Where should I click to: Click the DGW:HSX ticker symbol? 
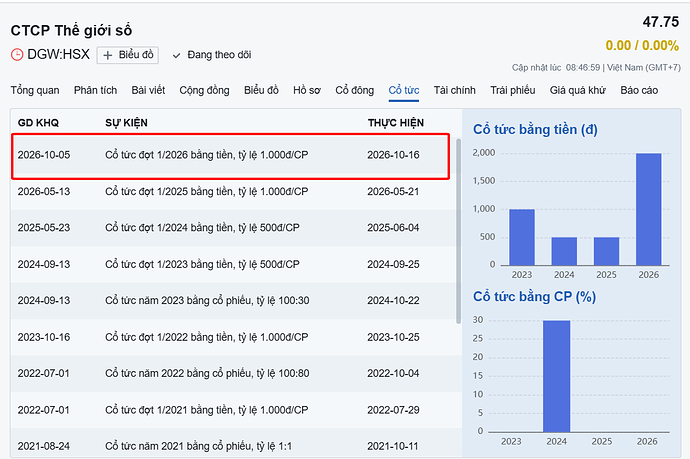58,55
